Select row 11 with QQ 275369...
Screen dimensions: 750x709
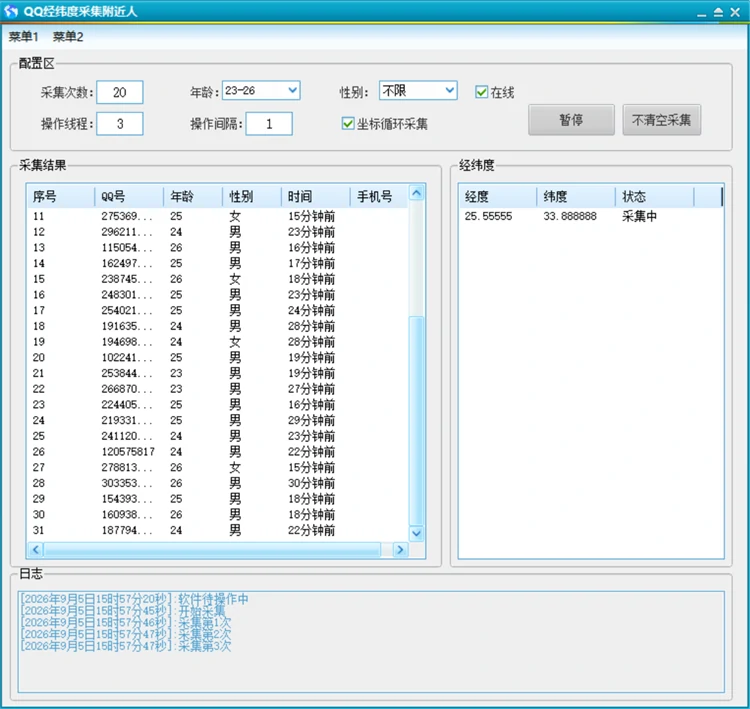pos(218,216)
